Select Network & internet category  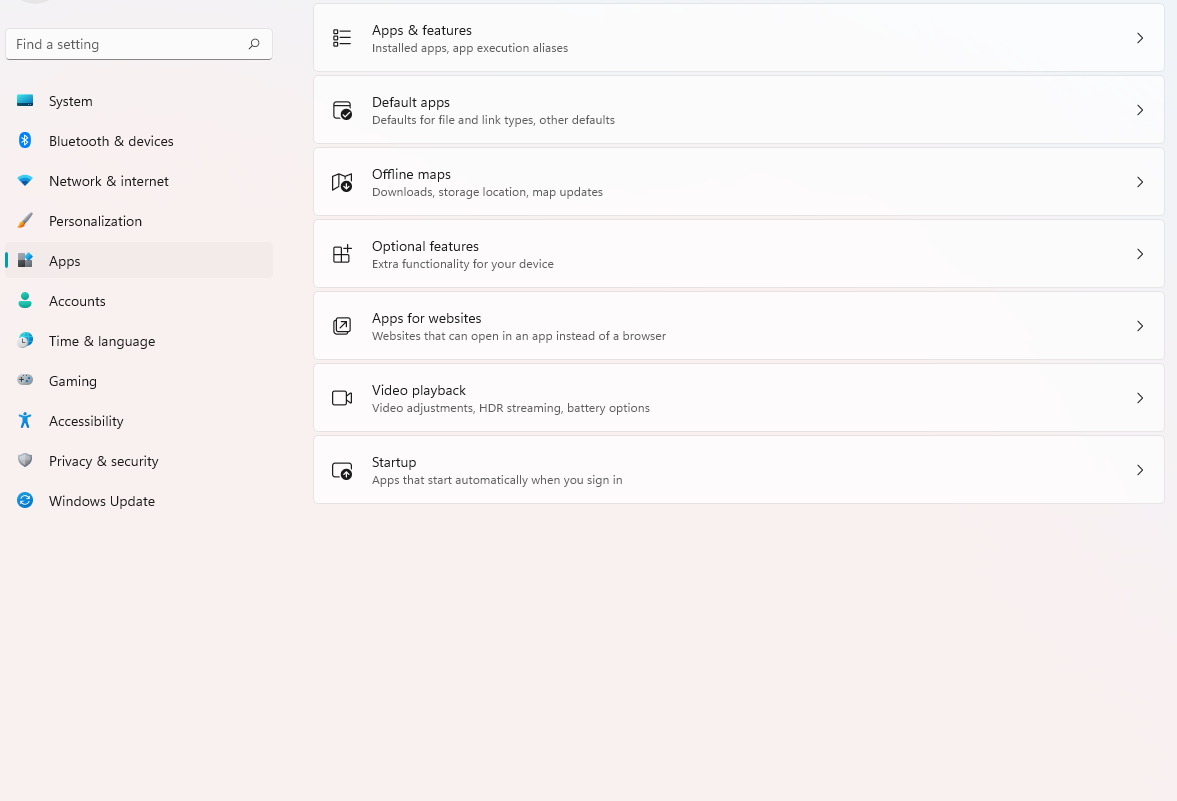click(139, 181)
